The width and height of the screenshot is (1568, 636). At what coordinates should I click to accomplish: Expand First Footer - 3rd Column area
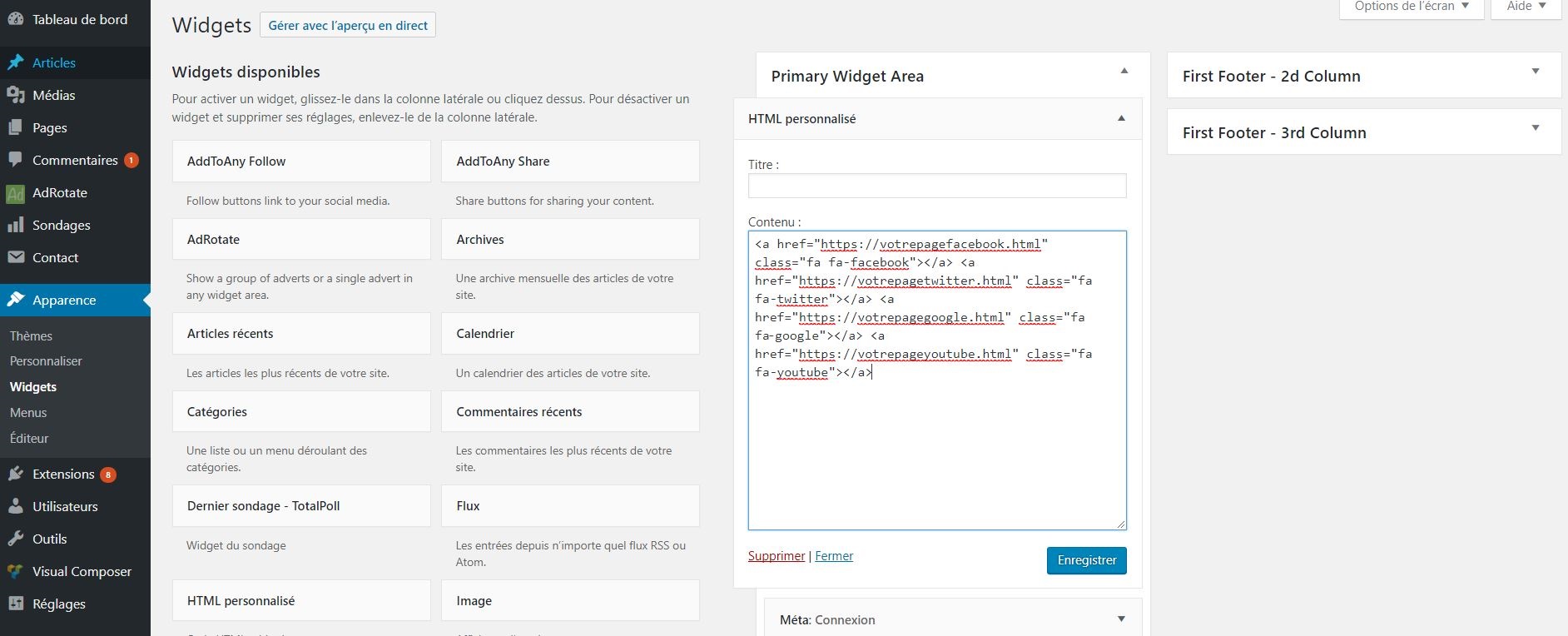[1536, 128]
